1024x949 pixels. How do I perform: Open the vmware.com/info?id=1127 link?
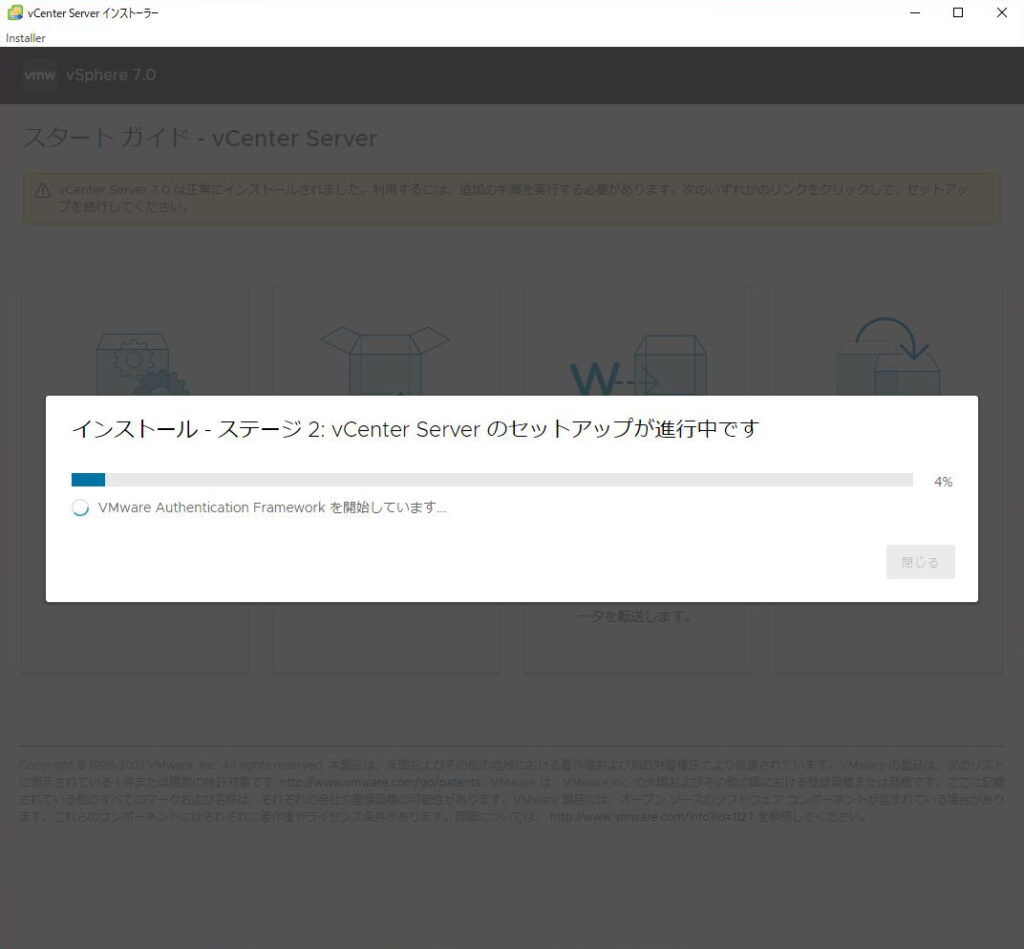[x=651, y=816]
